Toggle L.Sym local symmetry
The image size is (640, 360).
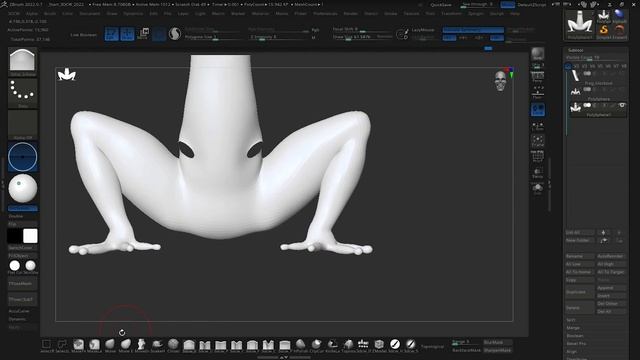coord(538,126)
